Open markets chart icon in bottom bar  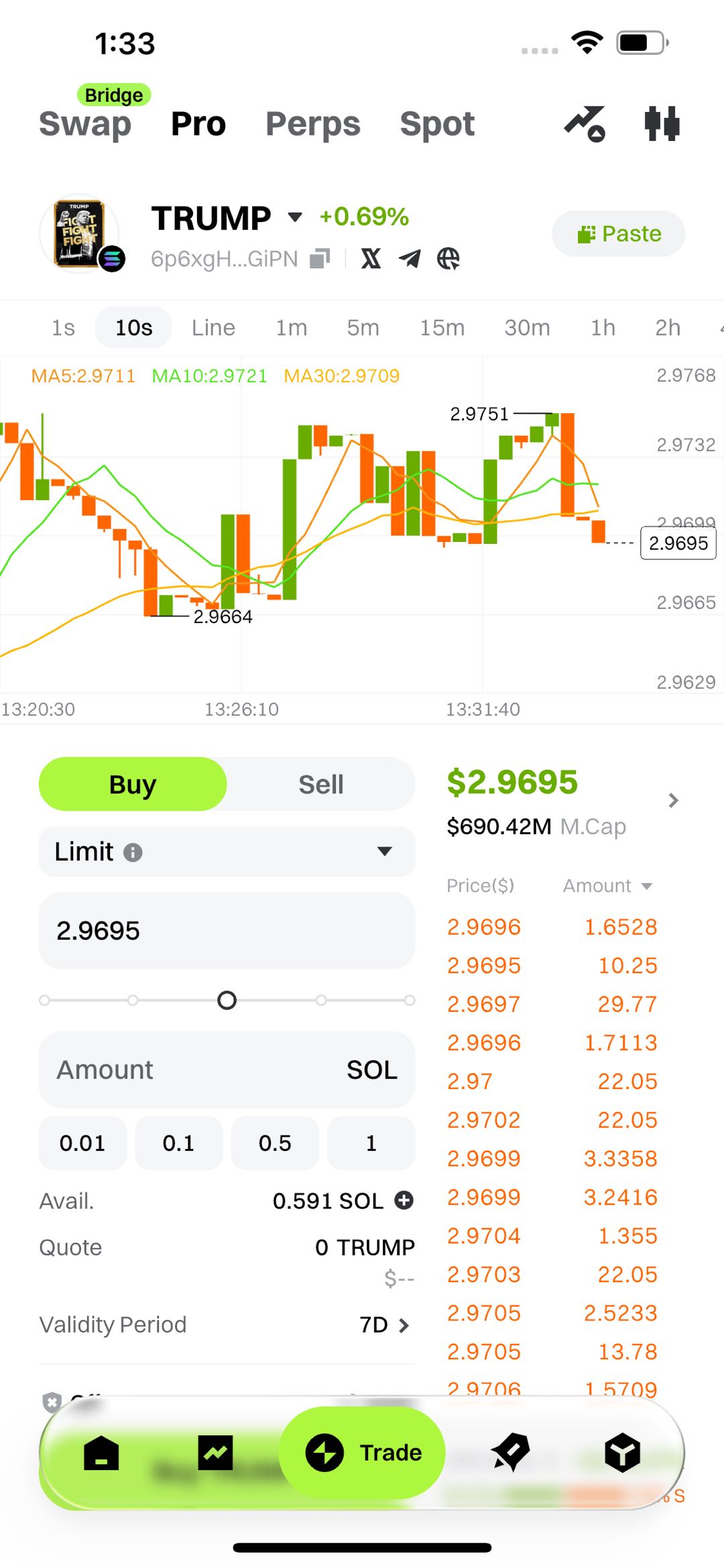215,1453
